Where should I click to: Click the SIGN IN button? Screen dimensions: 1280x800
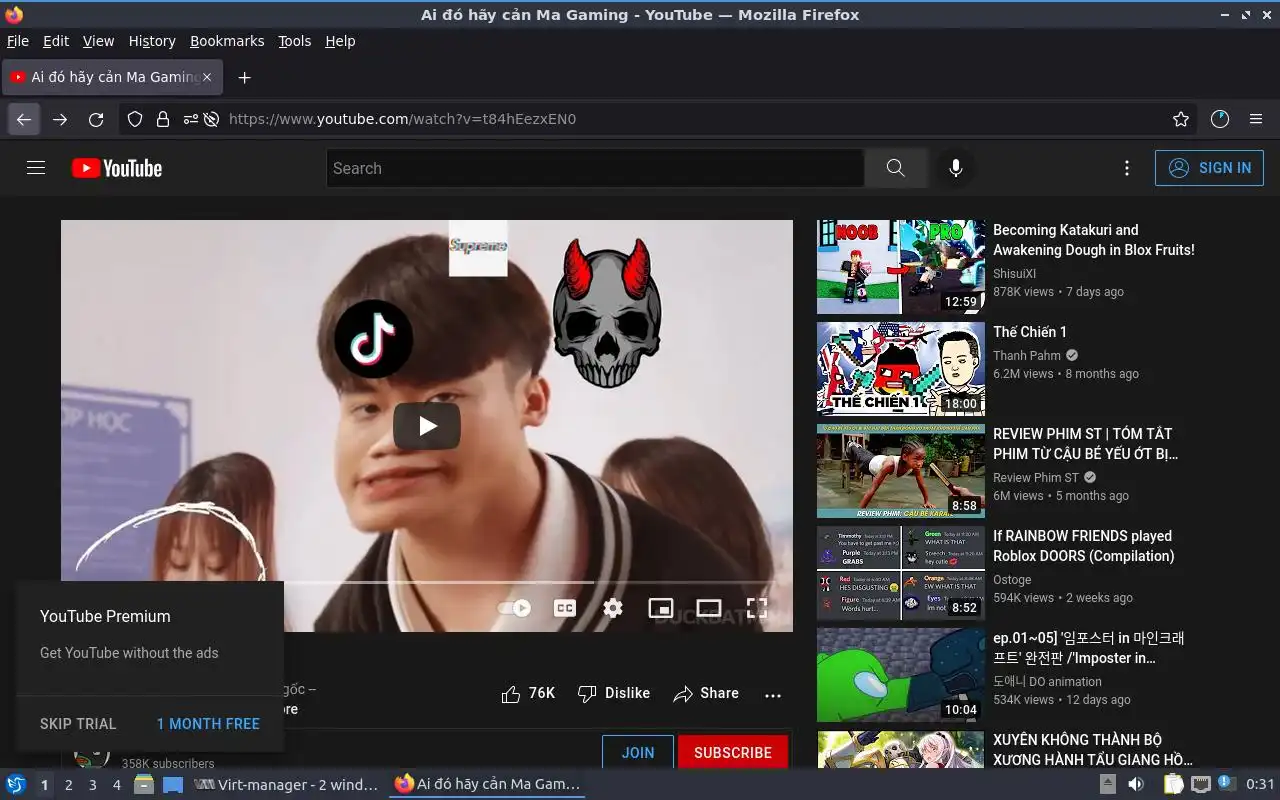(x=1209, y=168)
